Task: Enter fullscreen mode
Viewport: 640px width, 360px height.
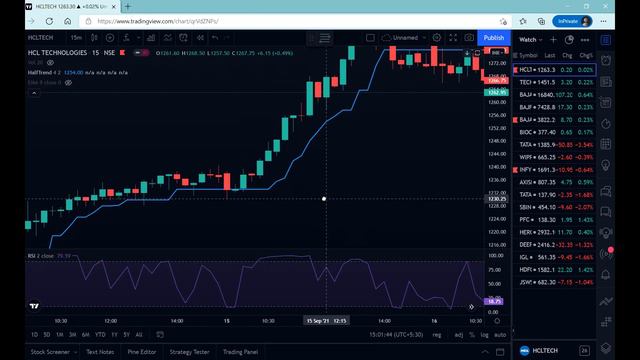Action: [x=453, y=38]
